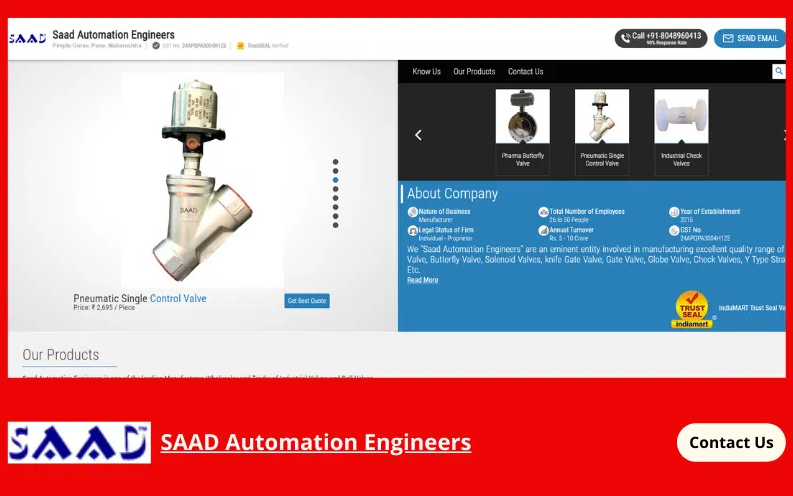Click the left carousel arrow

[418, 135]
